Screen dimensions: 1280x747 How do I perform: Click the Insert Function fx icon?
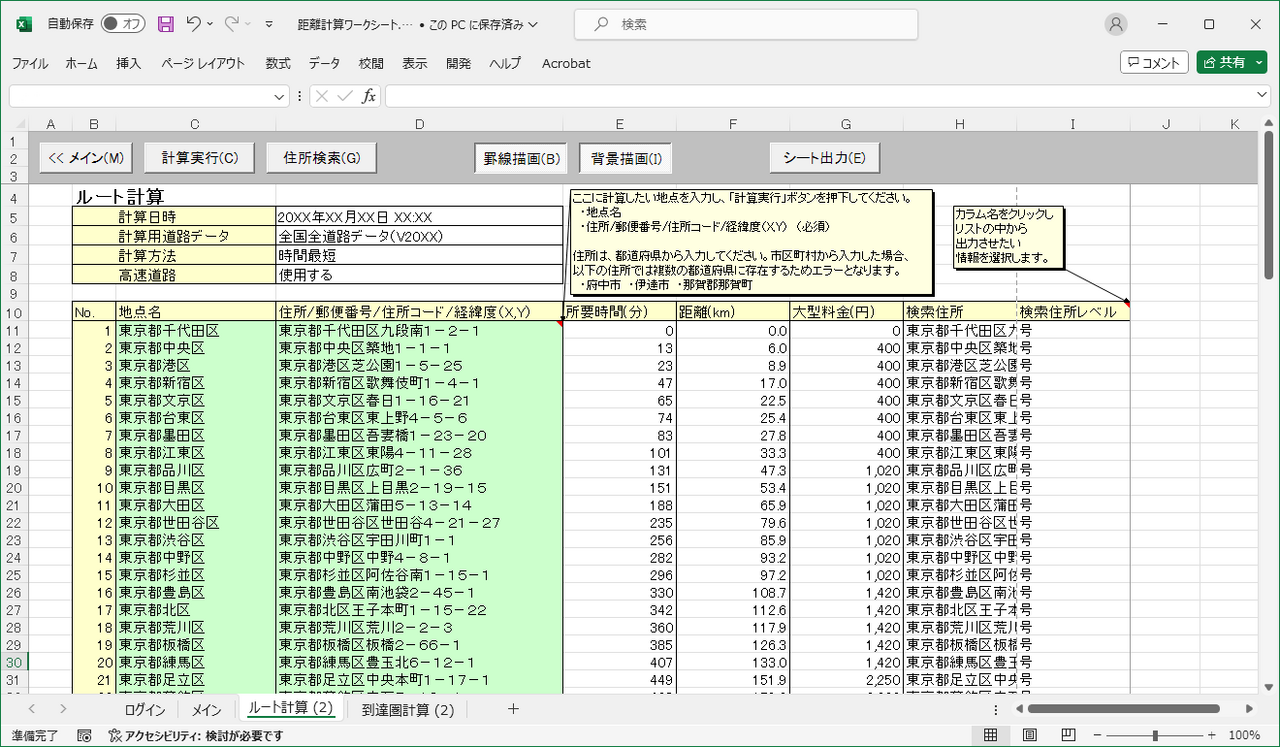[369, 96]
